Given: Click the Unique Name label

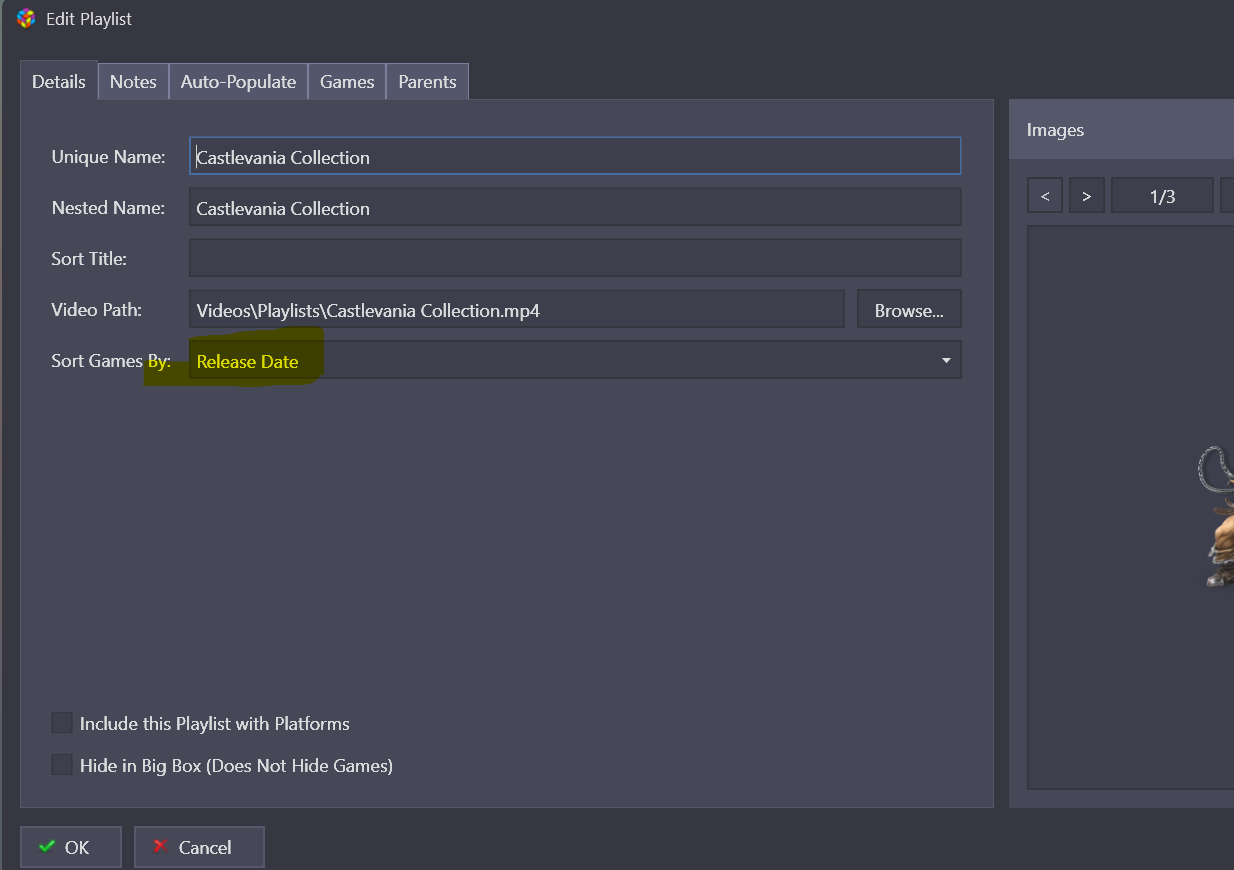Looking at the screenshot, I should click(108, 156).
